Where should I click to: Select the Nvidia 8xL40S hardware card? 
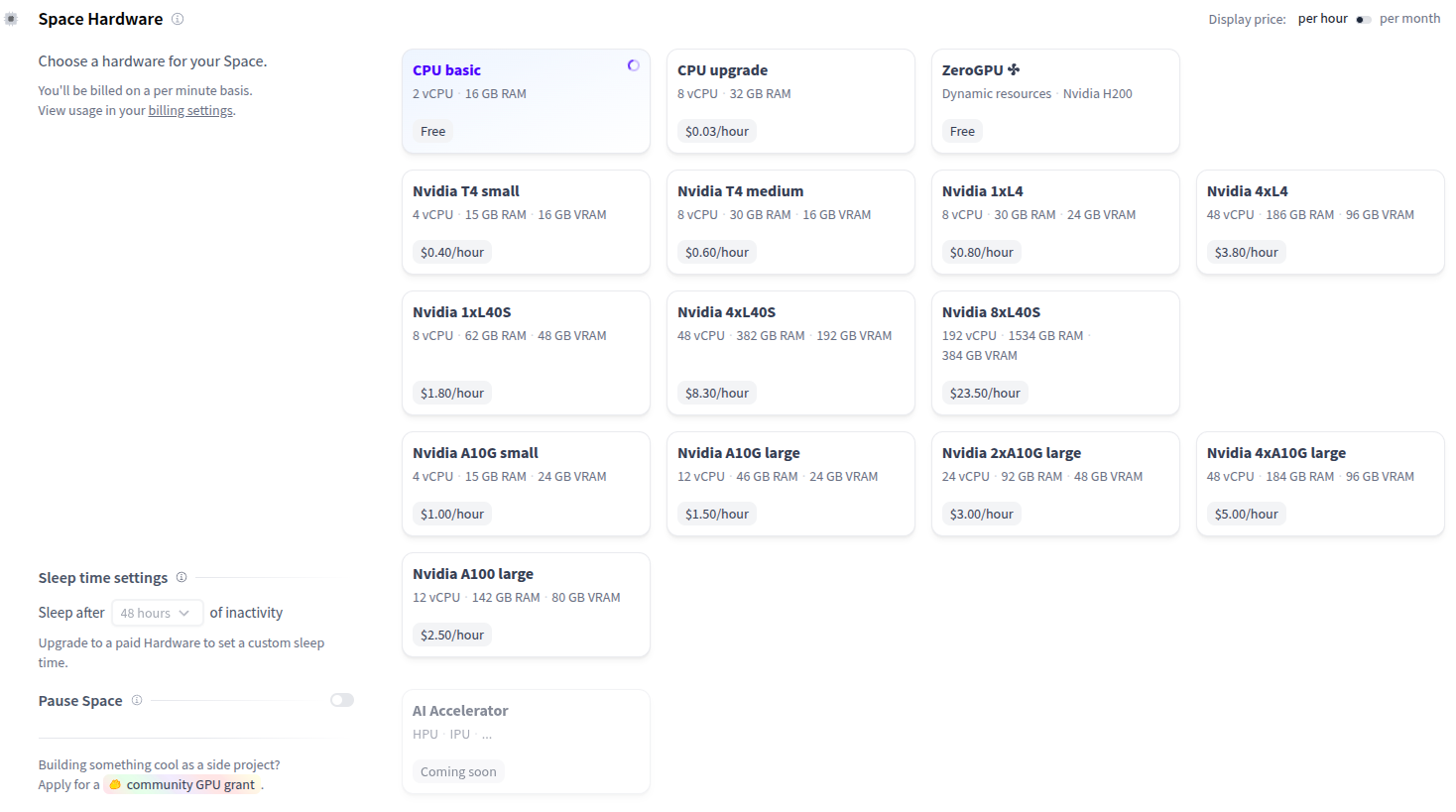1055,352
